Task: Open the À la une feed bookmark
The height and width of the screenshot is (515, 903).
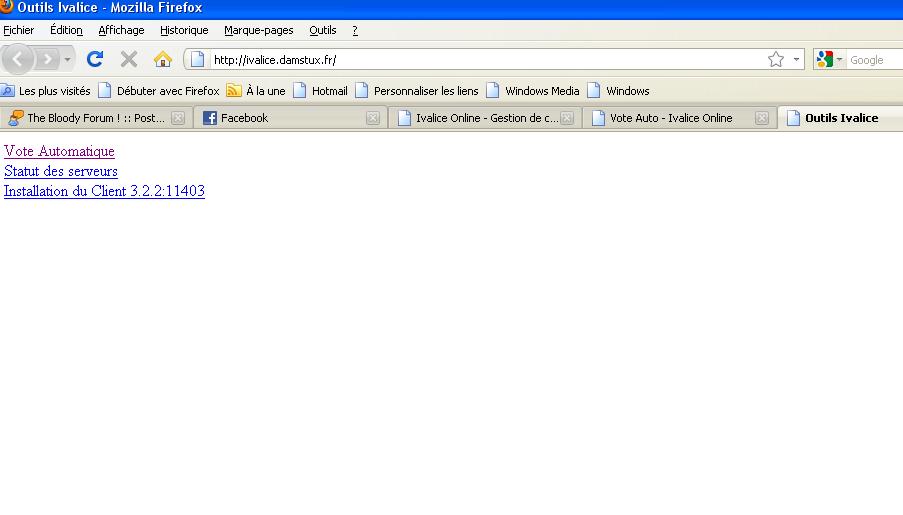Action: (256, 91)
